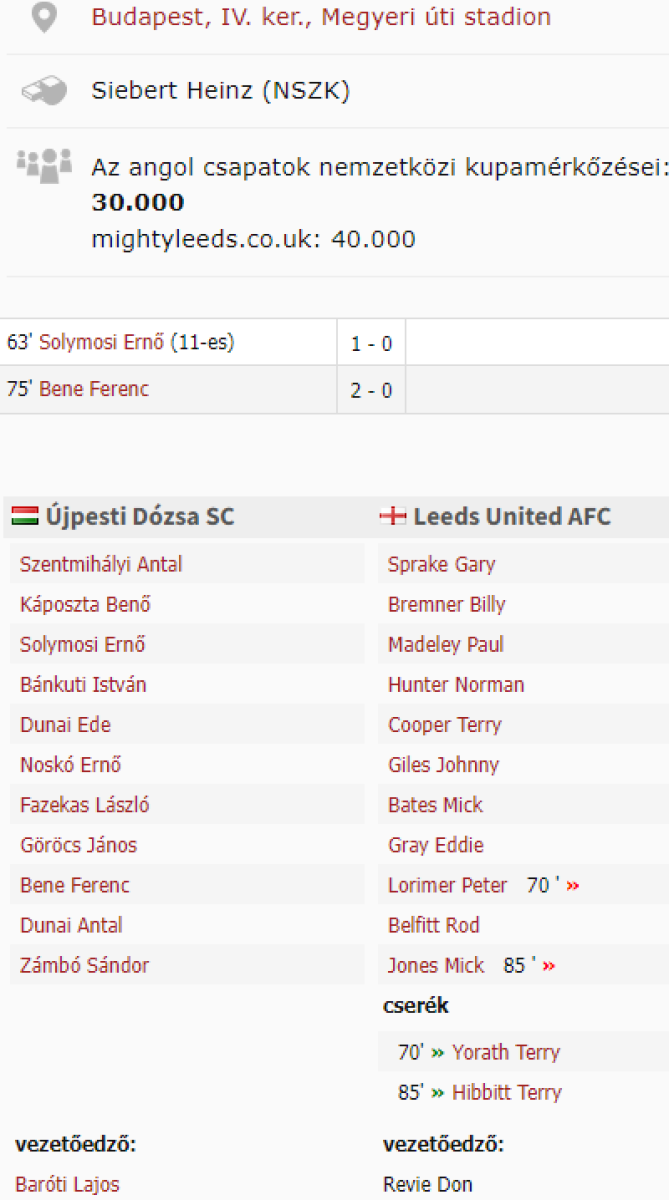The width and height of the screenshot is (669, 1200).
Task: Click Lorimer Peter's red substitution arrow
Action: [573, 886]
